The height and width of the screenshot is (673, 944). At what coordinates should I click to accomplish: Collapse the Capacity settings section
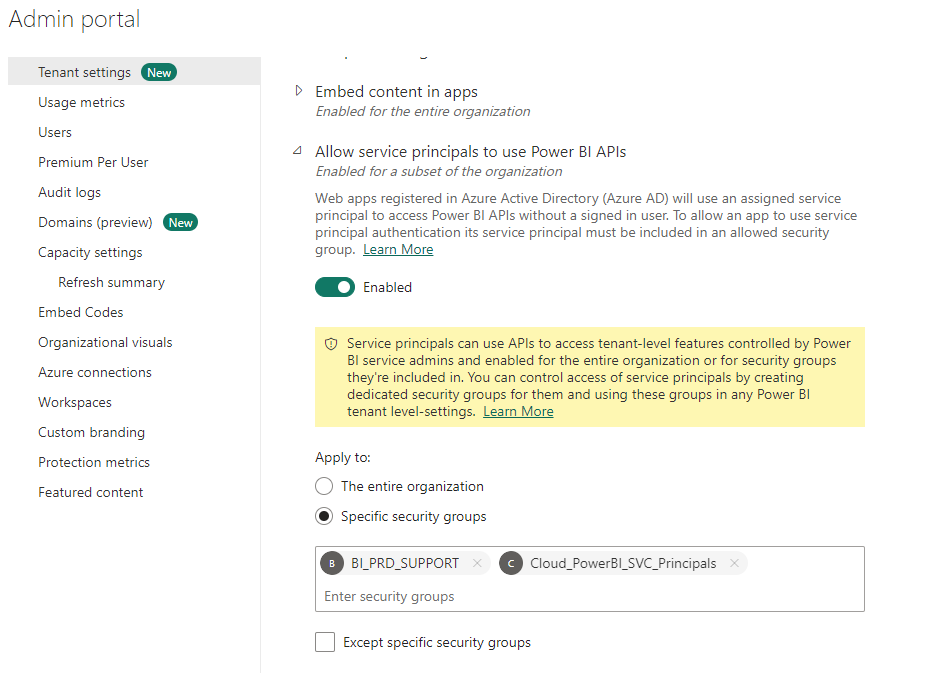pyautogui.click(x=89, y=252)
